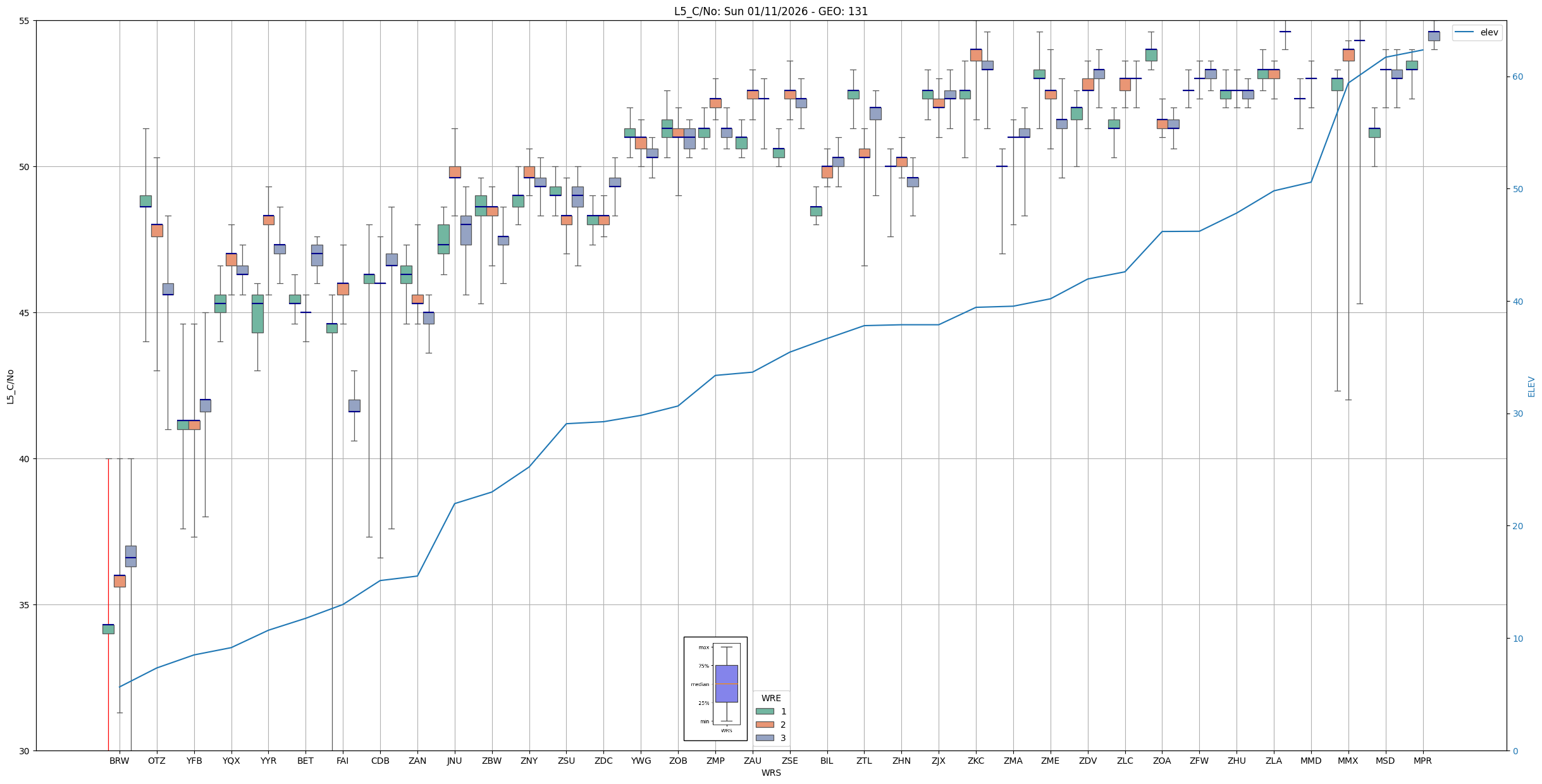Image resolution: width=1542 pixels, height=784 pixels.
Task: Click the green WRE 1 legend swatch
Action: tap(765, 711)
